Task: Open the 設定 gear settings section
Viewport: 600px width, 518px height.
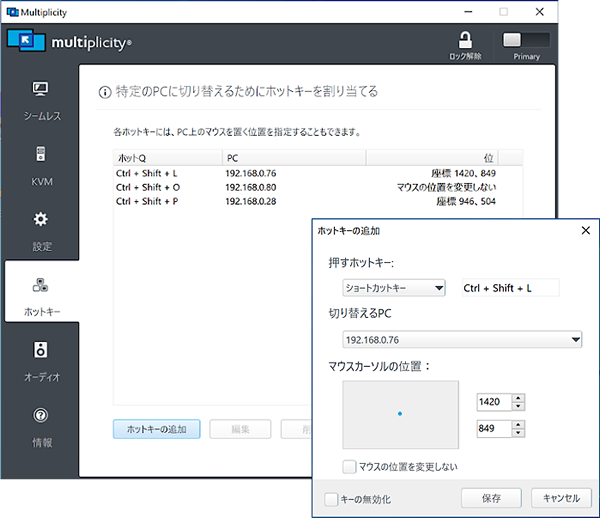Action: tap(41, 232)
